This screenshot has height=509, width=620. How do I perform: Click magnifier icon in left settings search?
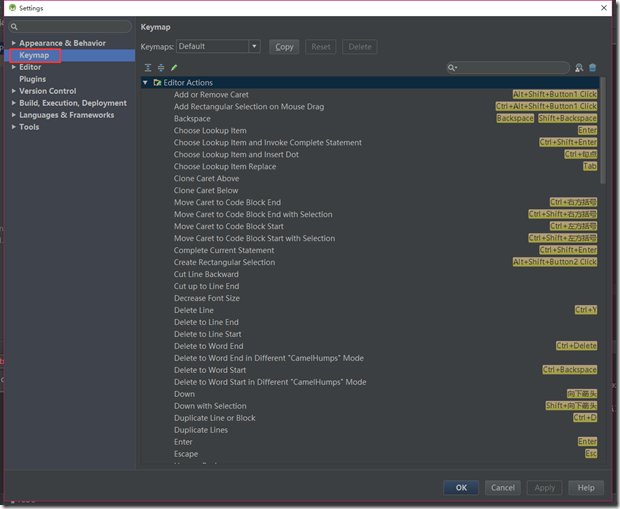click(x=16, y=27)
